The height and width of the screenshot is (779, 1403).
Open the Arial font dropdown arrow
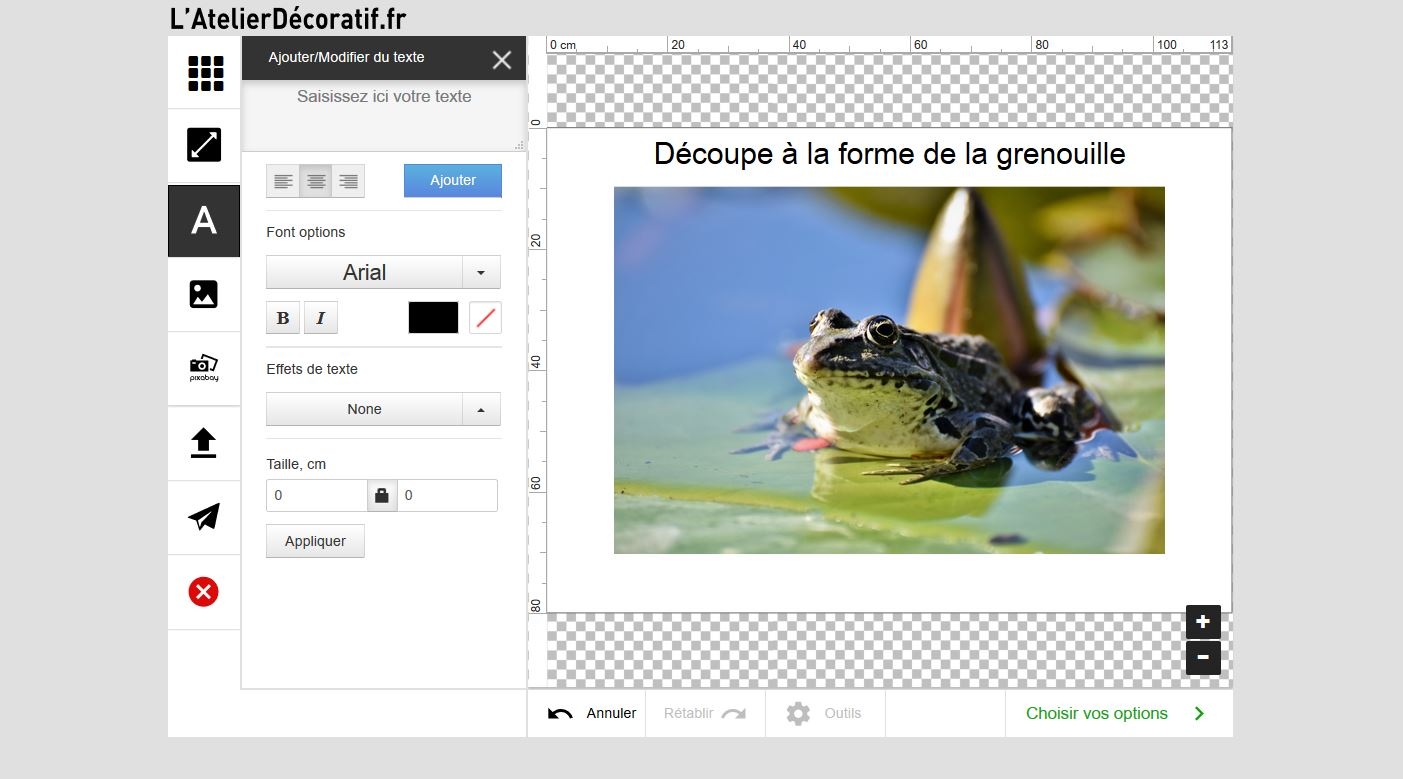(481, 273)
